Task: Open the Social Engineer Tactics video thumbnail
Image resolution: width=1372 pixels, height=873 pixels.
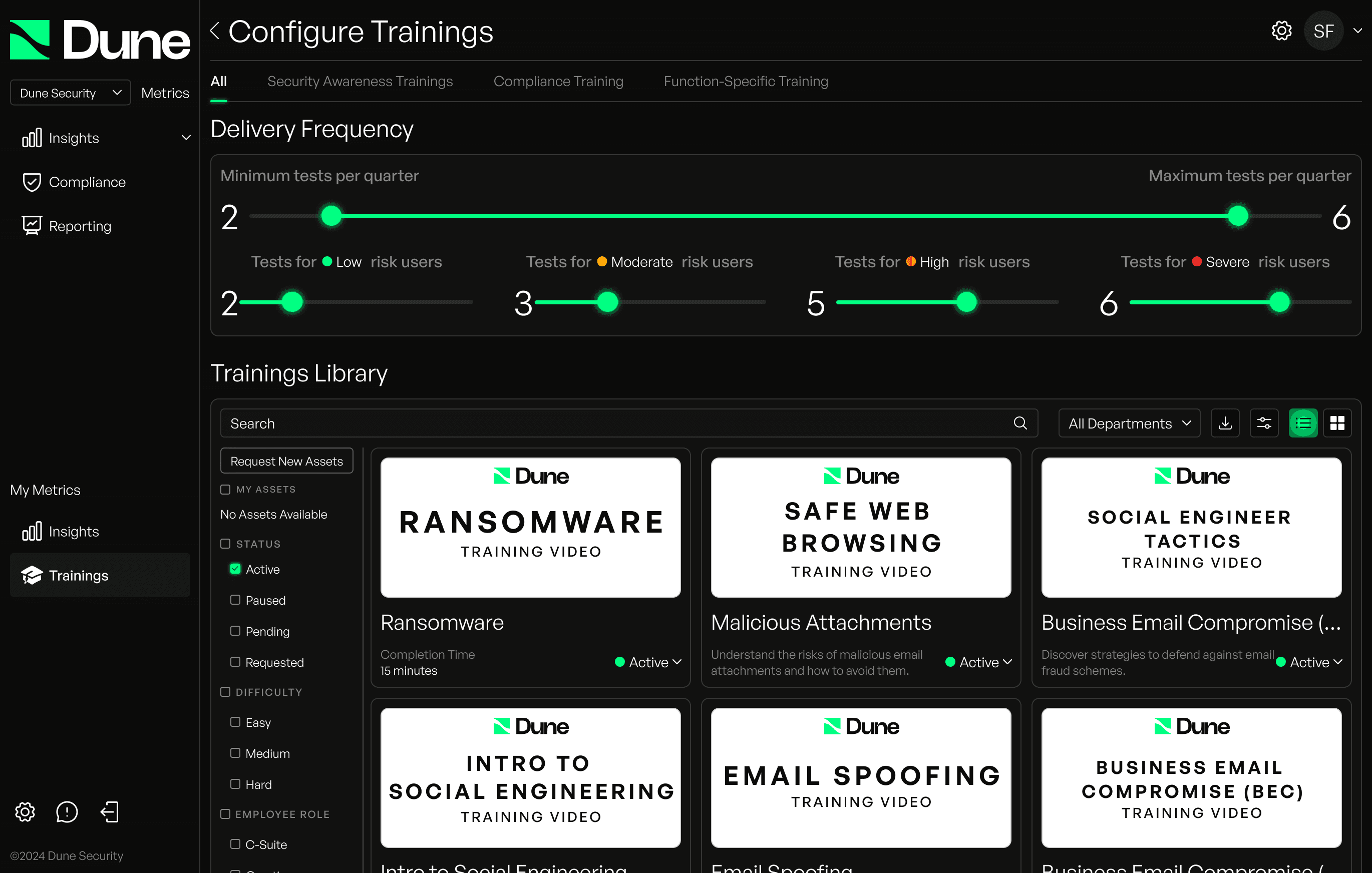Action: pos(1191,527)
